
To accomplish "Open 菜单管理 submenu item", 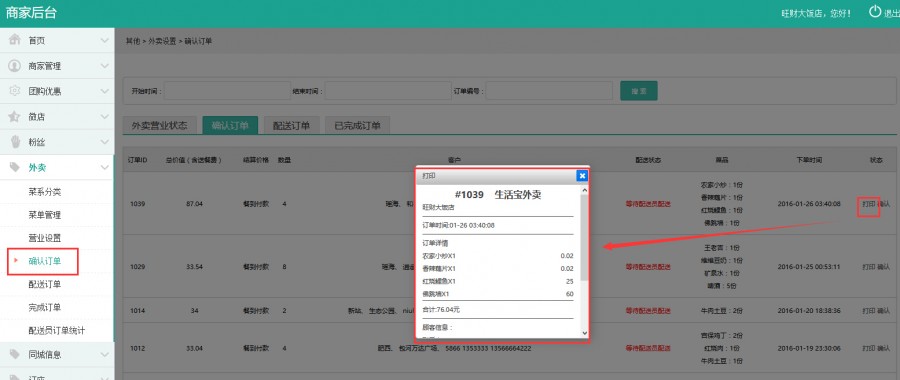I will [45, 215].
